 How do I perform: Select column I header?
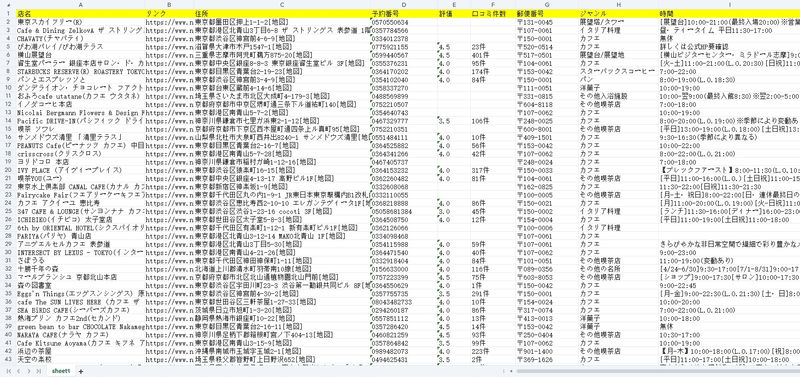point(729,5)
